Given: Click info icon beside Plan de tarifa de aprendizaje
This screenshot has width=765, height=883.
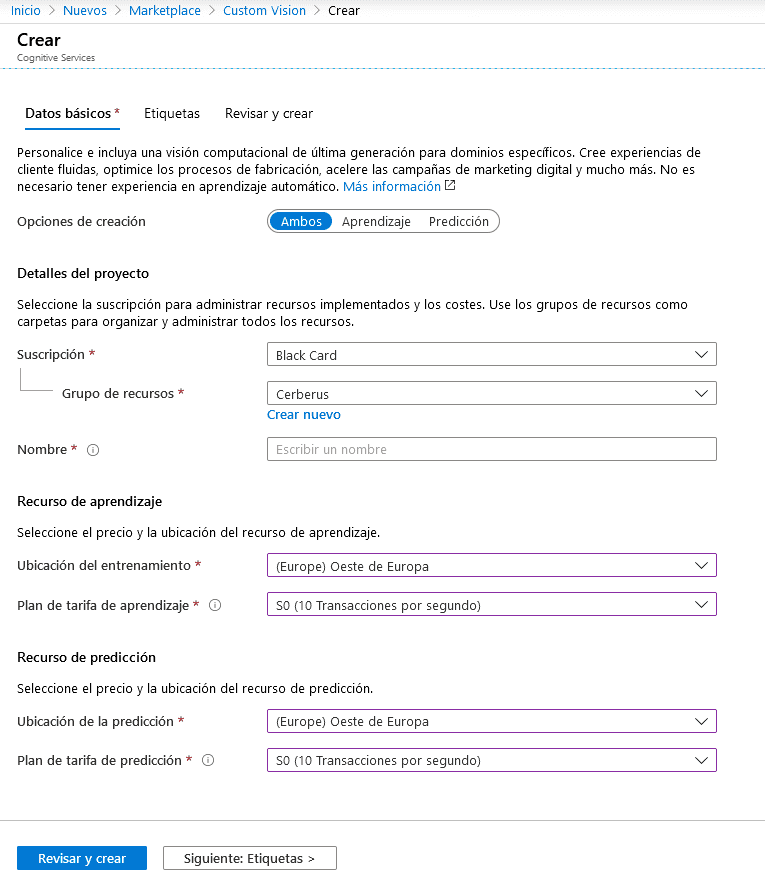Looking at the screenshot, I should coord(215,605).
